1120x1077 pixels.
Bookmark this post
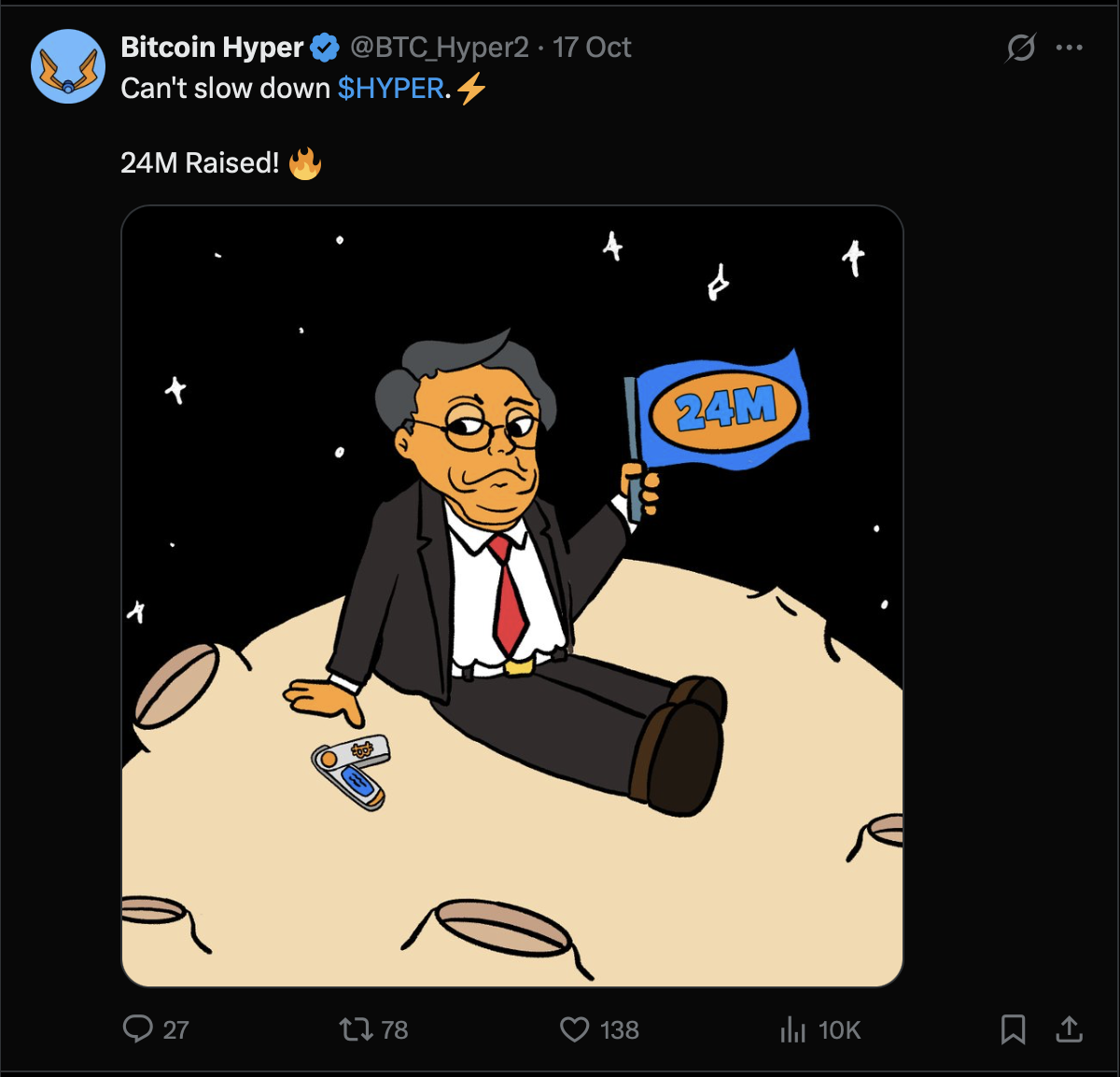[1013, 1029]
